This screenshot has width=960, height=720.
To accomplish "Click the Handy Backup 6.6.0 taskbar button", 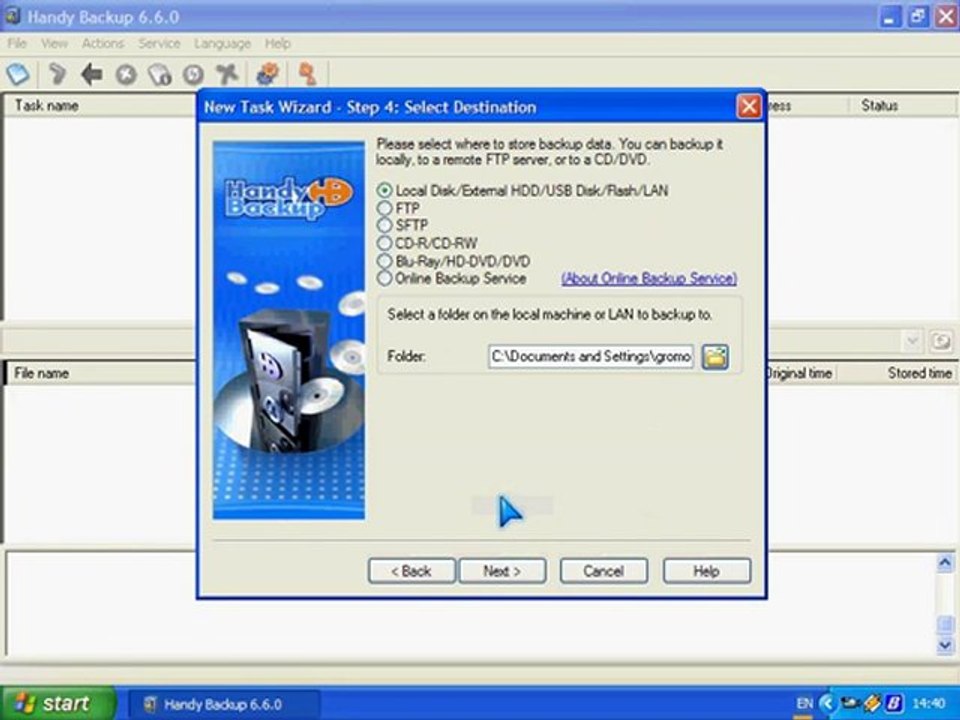I will pos(223,704).
